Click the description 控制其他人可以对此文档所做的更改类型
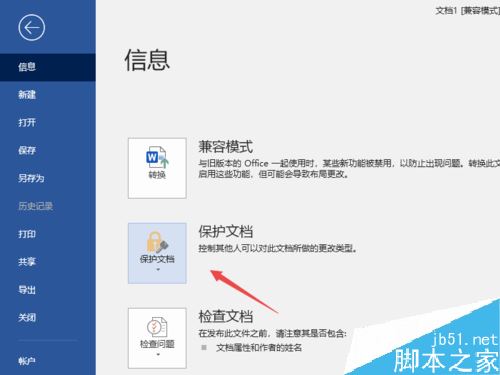This screenshot has width=500, height=375. point(277,248)
